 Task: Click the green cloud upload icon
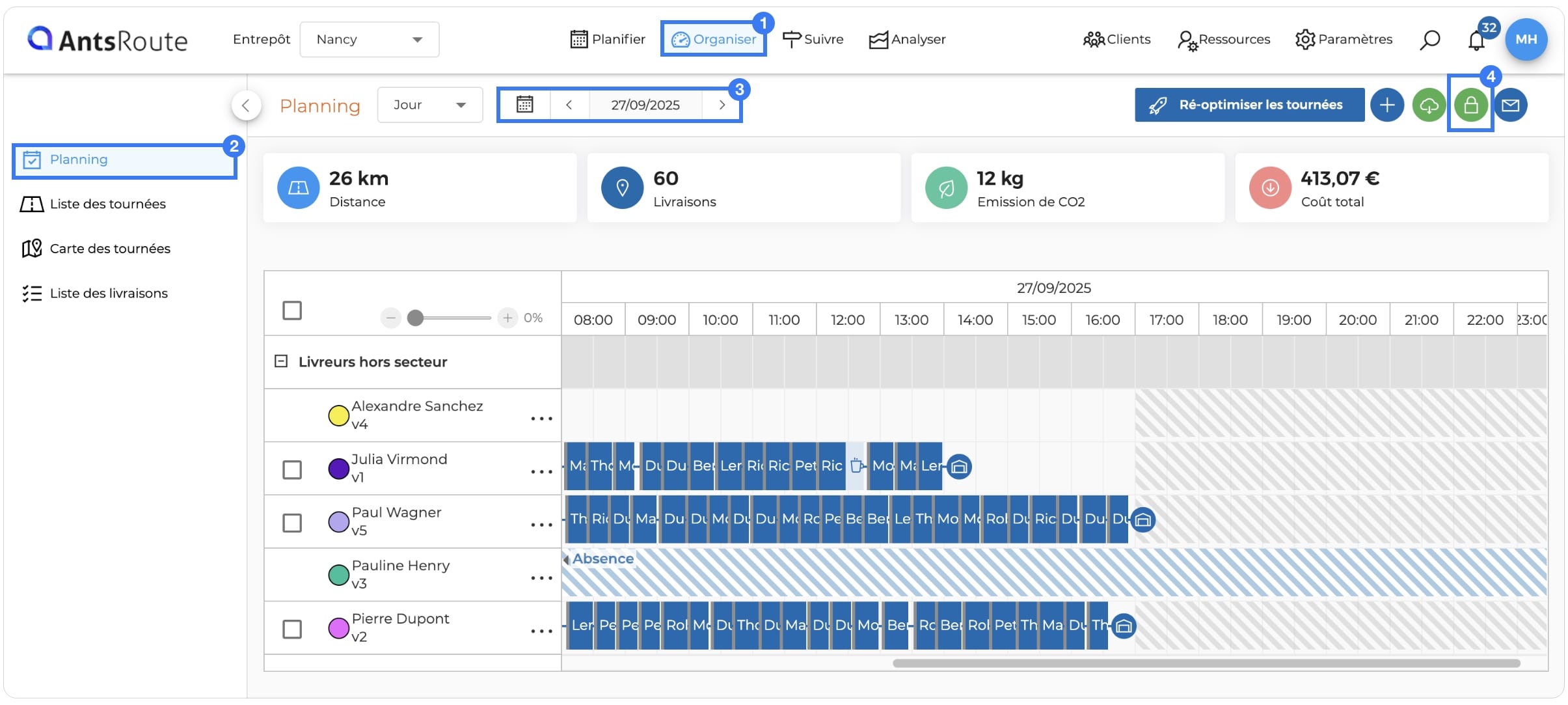click(1429, 105)
